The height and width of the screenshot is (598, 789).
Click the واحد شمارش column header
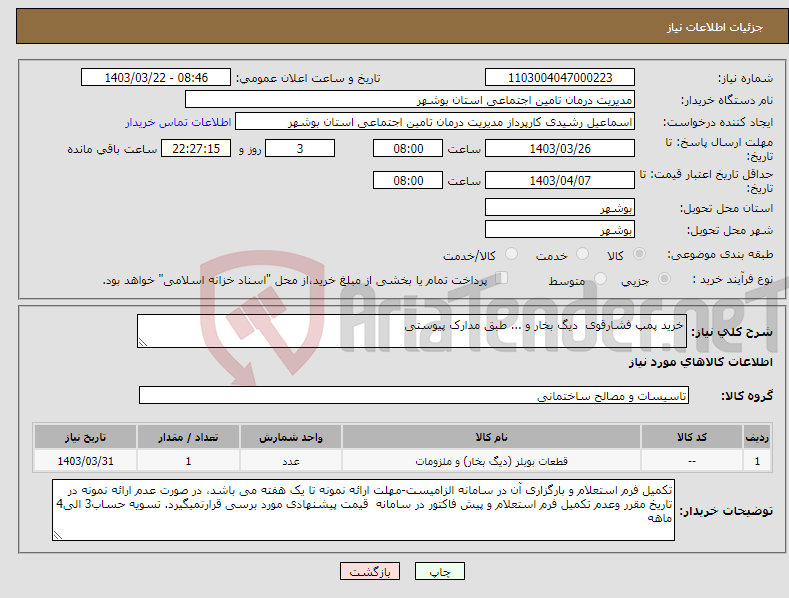pos(291,437)
